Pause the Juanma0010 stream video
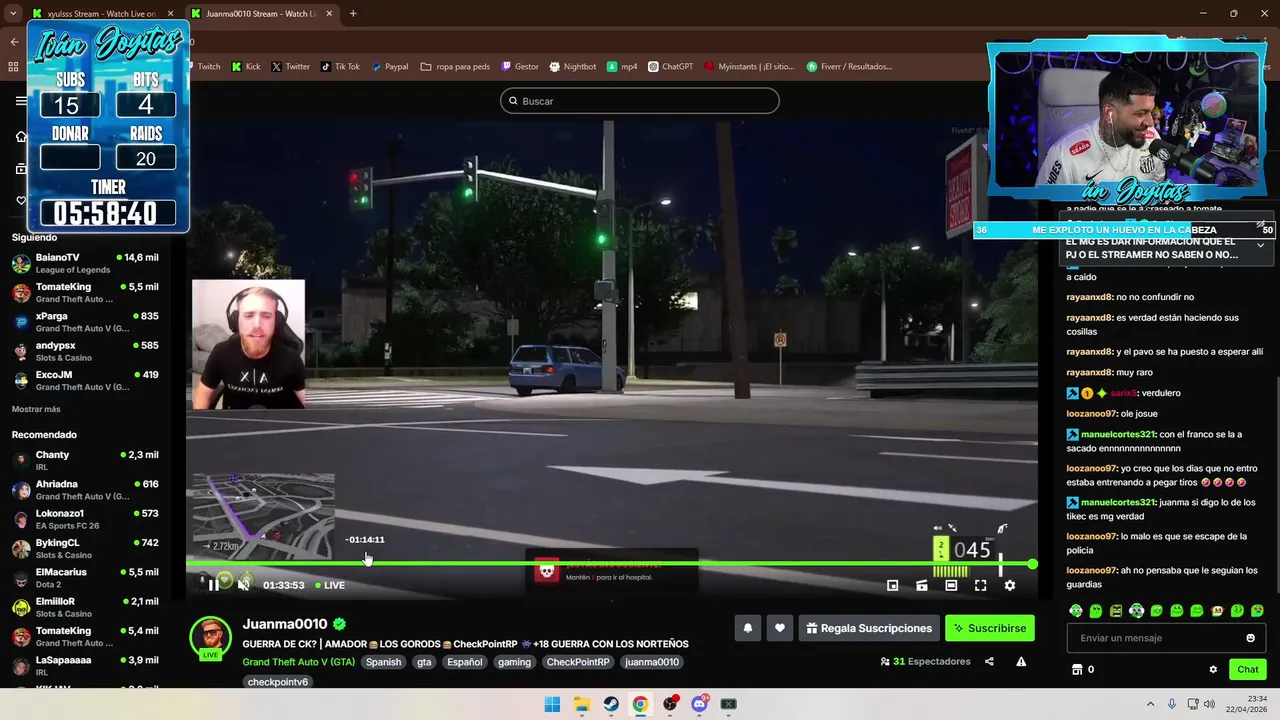 coord(213,585)
